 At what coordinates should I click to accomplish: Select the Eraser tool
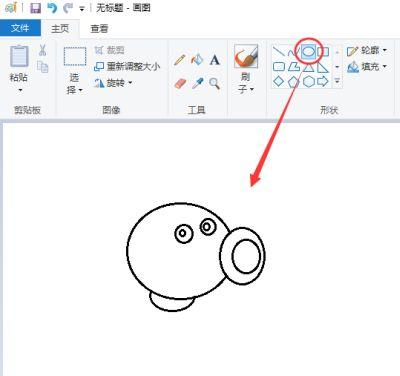tap(180, 83)
